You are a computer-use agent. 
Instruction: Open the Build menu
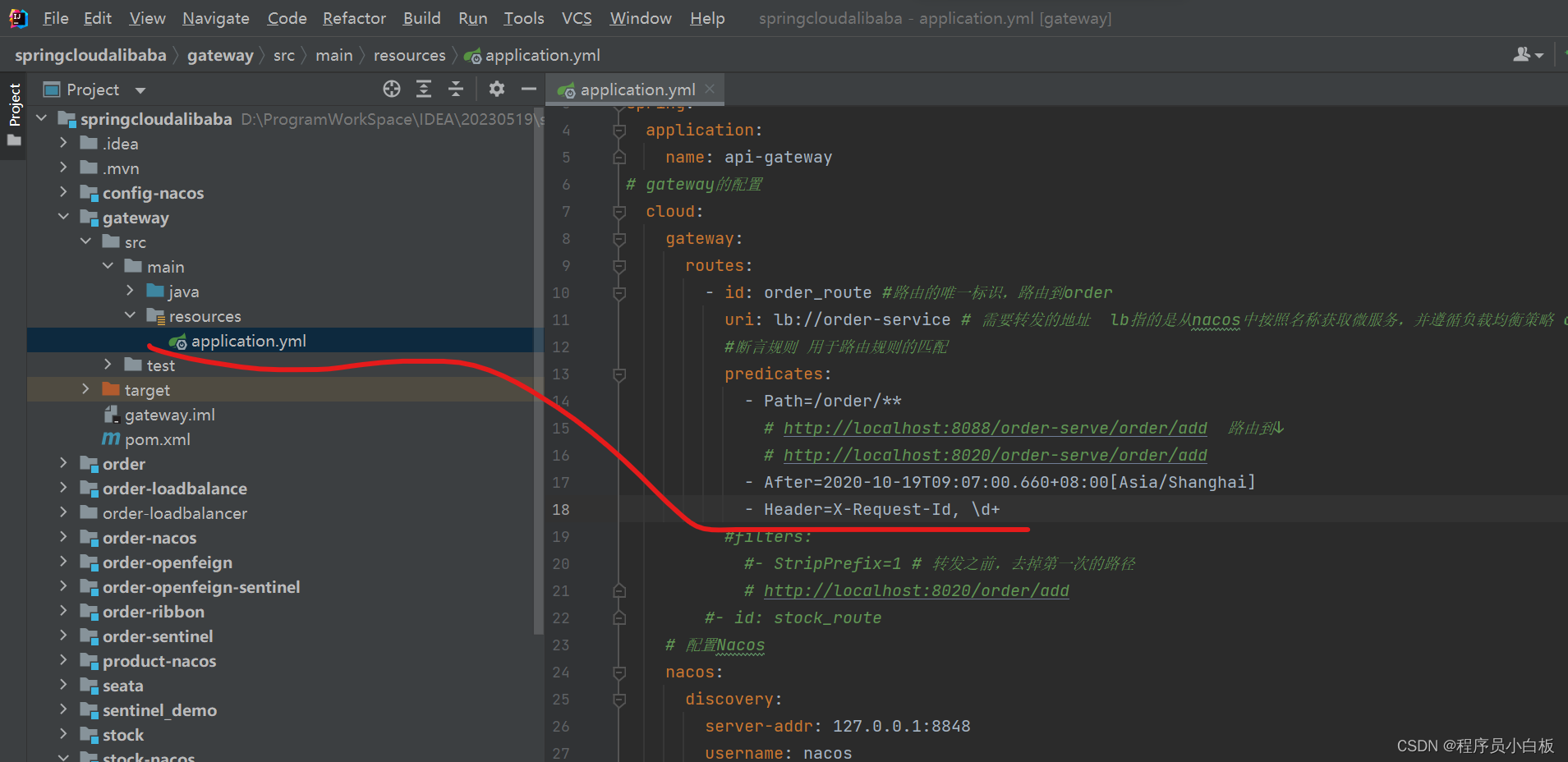[421, 18]
